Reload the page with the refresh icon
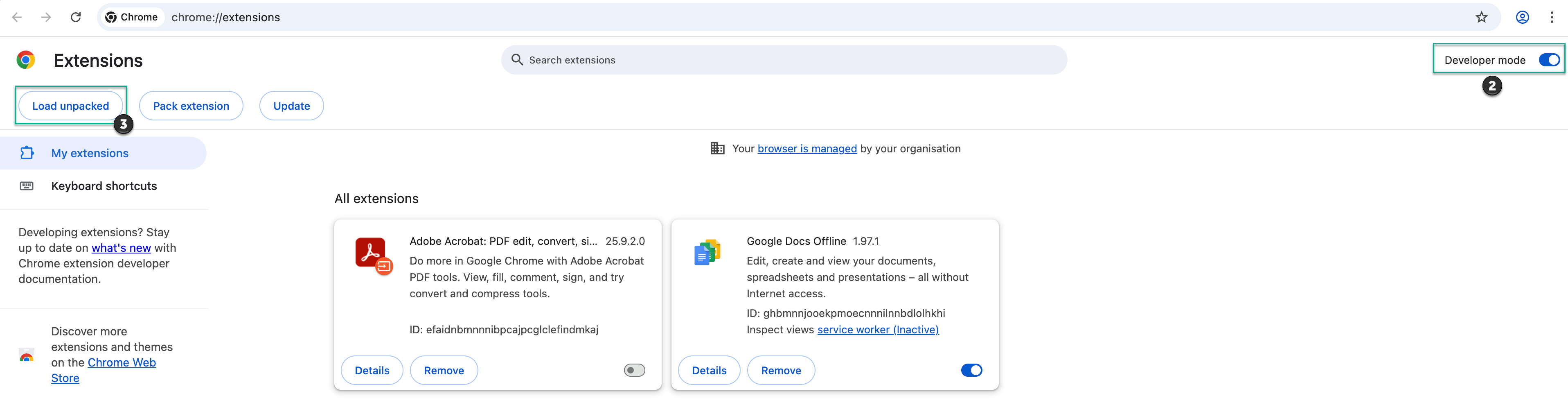The height and width of the screenshot is (414, 1568). coord(75,17)
